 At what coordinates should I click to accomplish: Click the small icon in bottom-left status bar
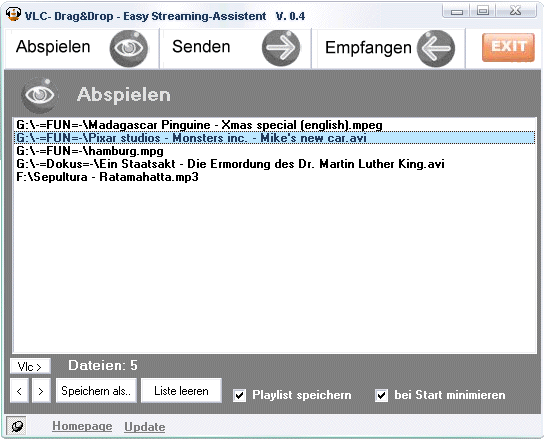coord(16,425)
